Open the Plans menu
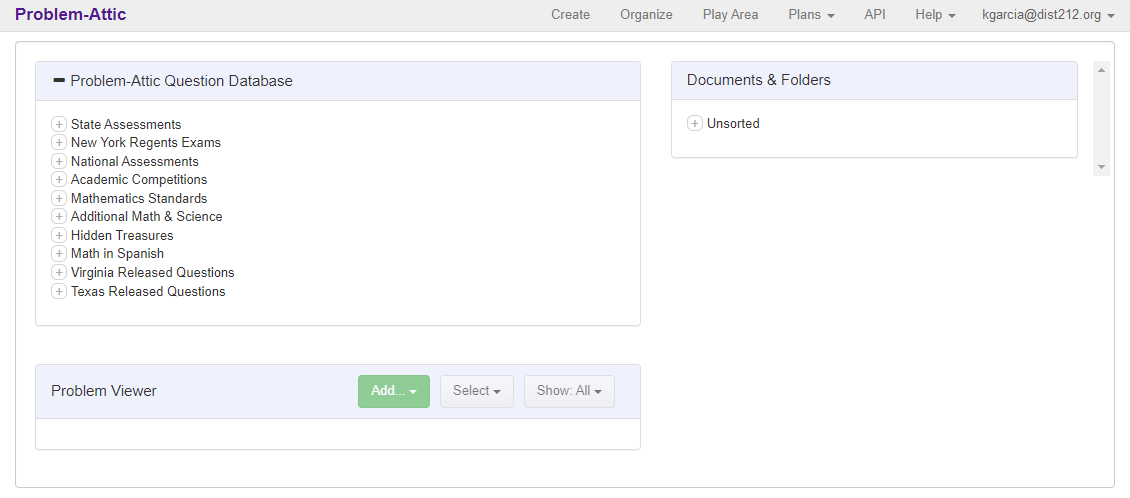The height and width of the screenshot is (498, 1130). click(811, 14)
